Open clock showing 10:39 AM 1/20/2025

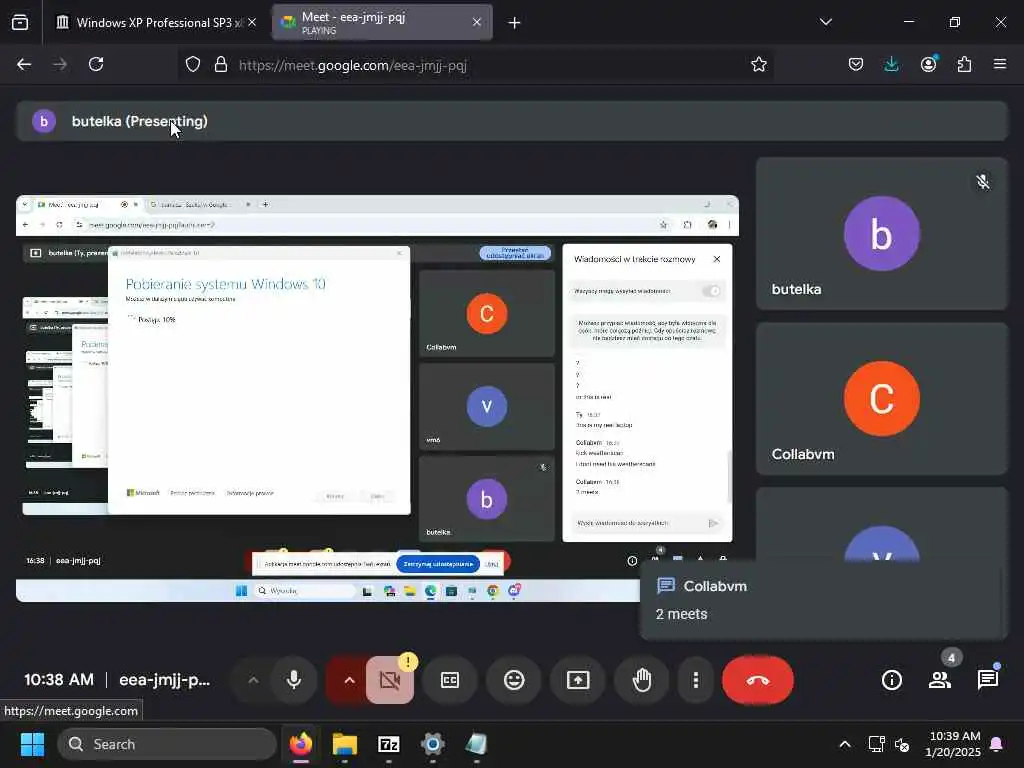pyautogui.click(x=953, y=744)
